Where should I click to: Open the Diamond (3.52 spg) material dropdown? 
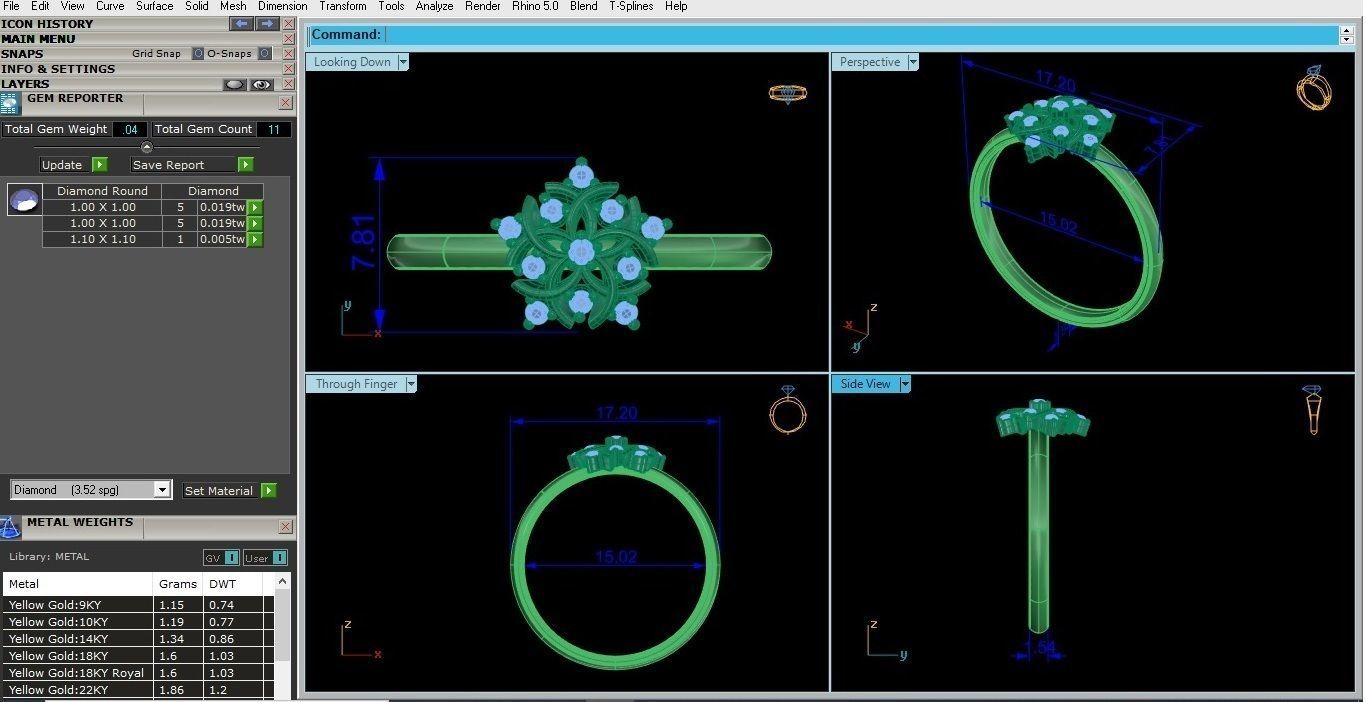point(162,490)
